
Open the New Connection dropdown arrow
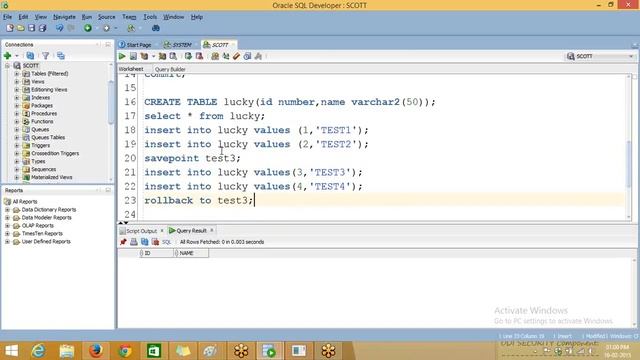point(17,56)
